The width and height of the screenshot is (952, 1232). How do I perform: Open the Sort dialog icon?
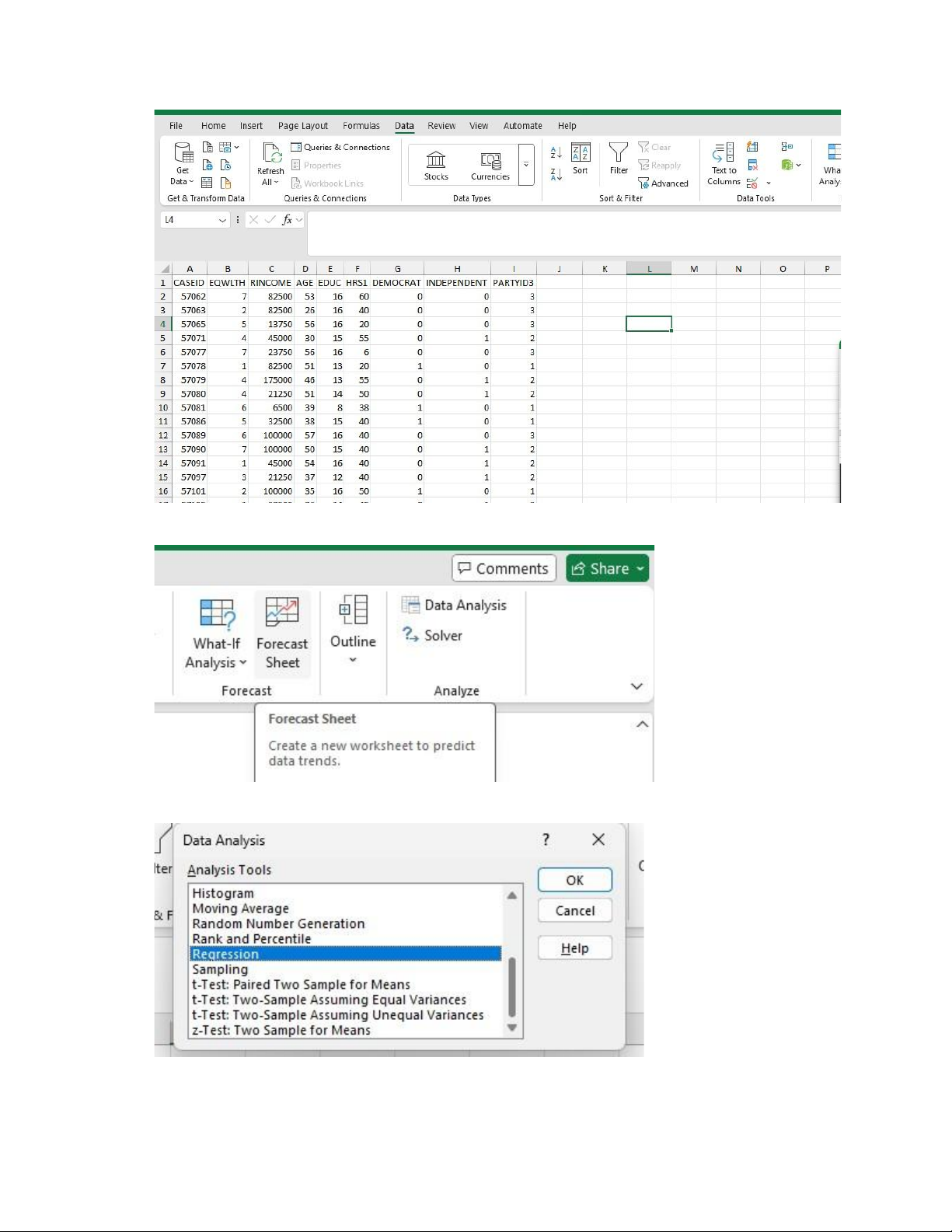click(581, 153)
